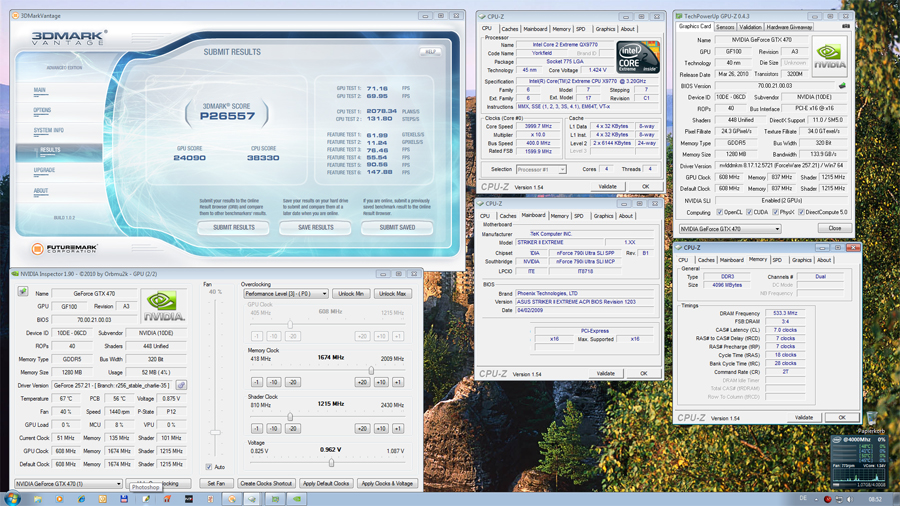Toggle the CUDA checkbox in GPU-Z
This screenshot has width=900, height=506.
(749, 212)
